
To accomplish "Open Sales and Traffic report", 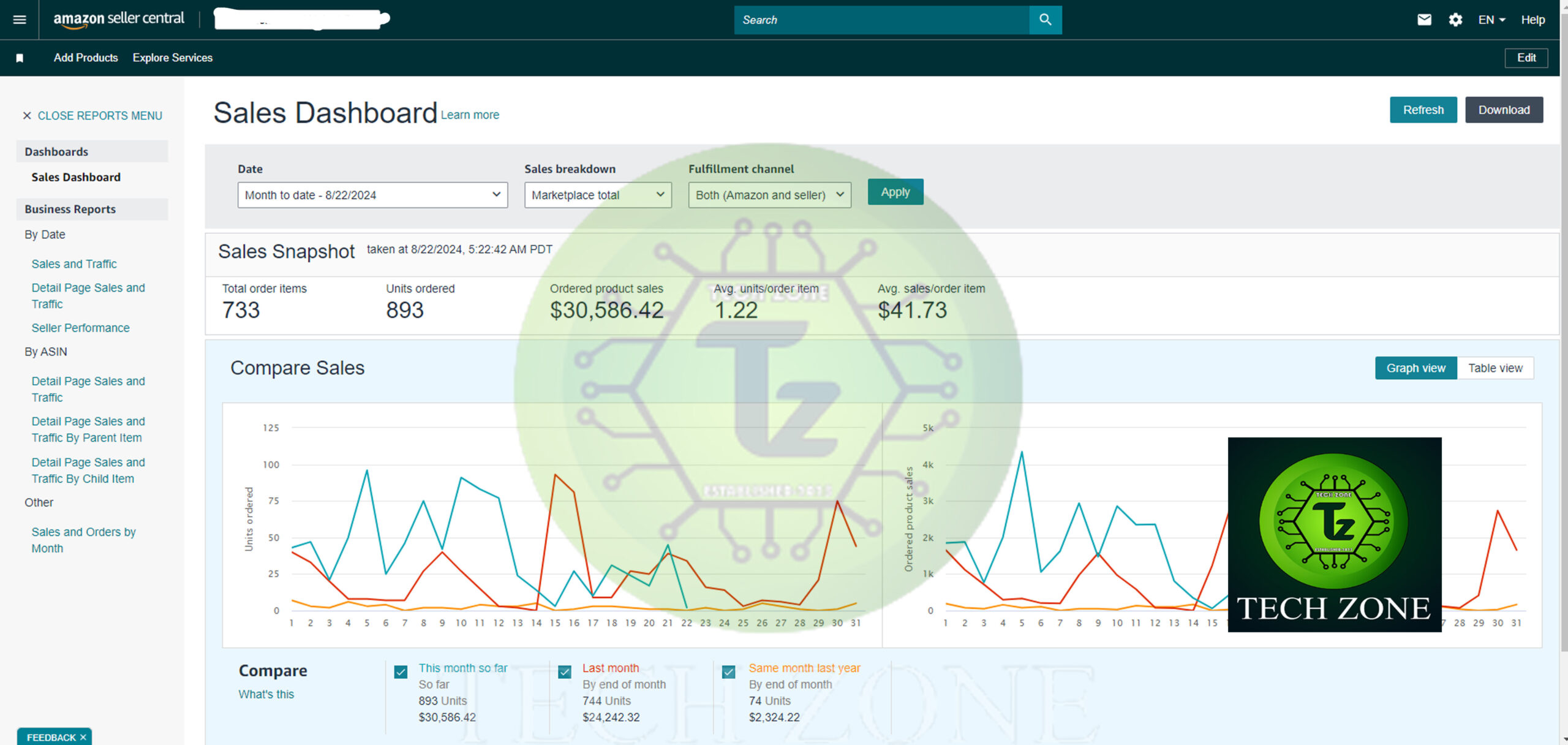I will pos(74,264).
